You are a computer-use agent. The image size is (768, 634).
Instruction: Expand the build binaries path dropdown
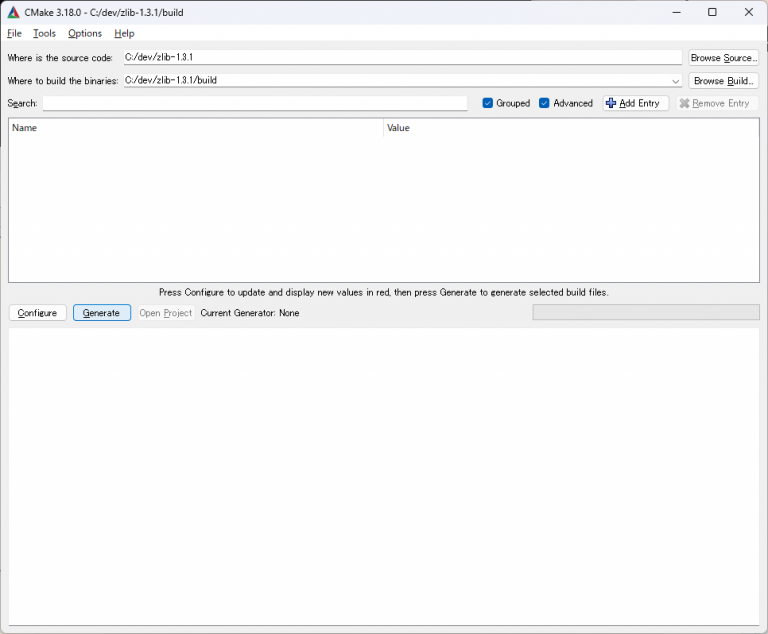click(677, 81)
